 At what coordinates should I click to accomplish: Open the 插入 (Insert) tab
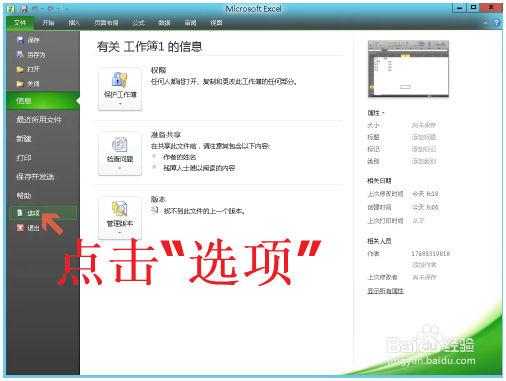[74, 23]
